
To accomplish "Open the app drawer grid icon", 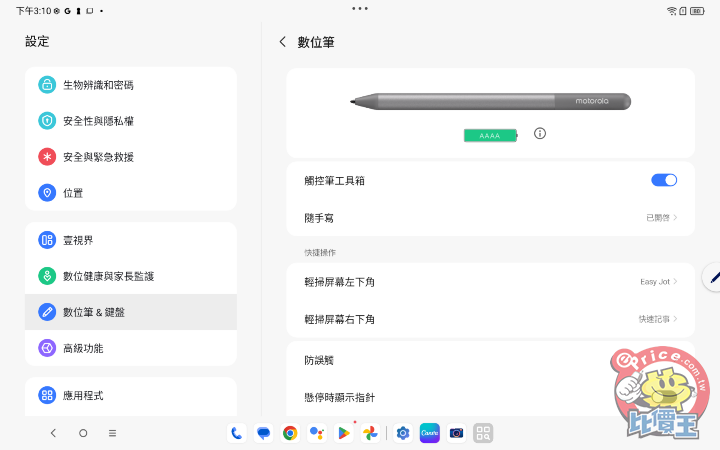I will click(483, 433).
